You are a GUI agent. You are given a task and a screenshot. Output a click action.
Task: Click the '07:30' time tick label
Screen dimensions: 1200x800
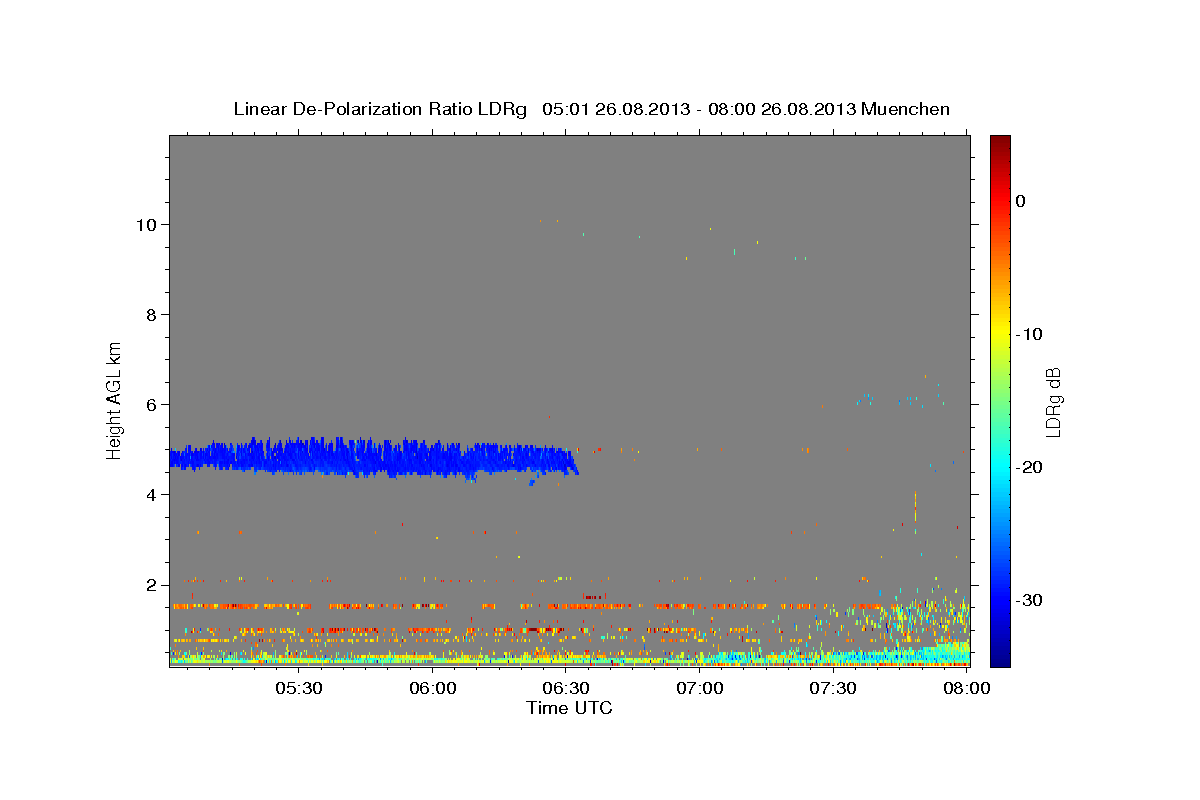pyautogui.click(x=833, y=688)
